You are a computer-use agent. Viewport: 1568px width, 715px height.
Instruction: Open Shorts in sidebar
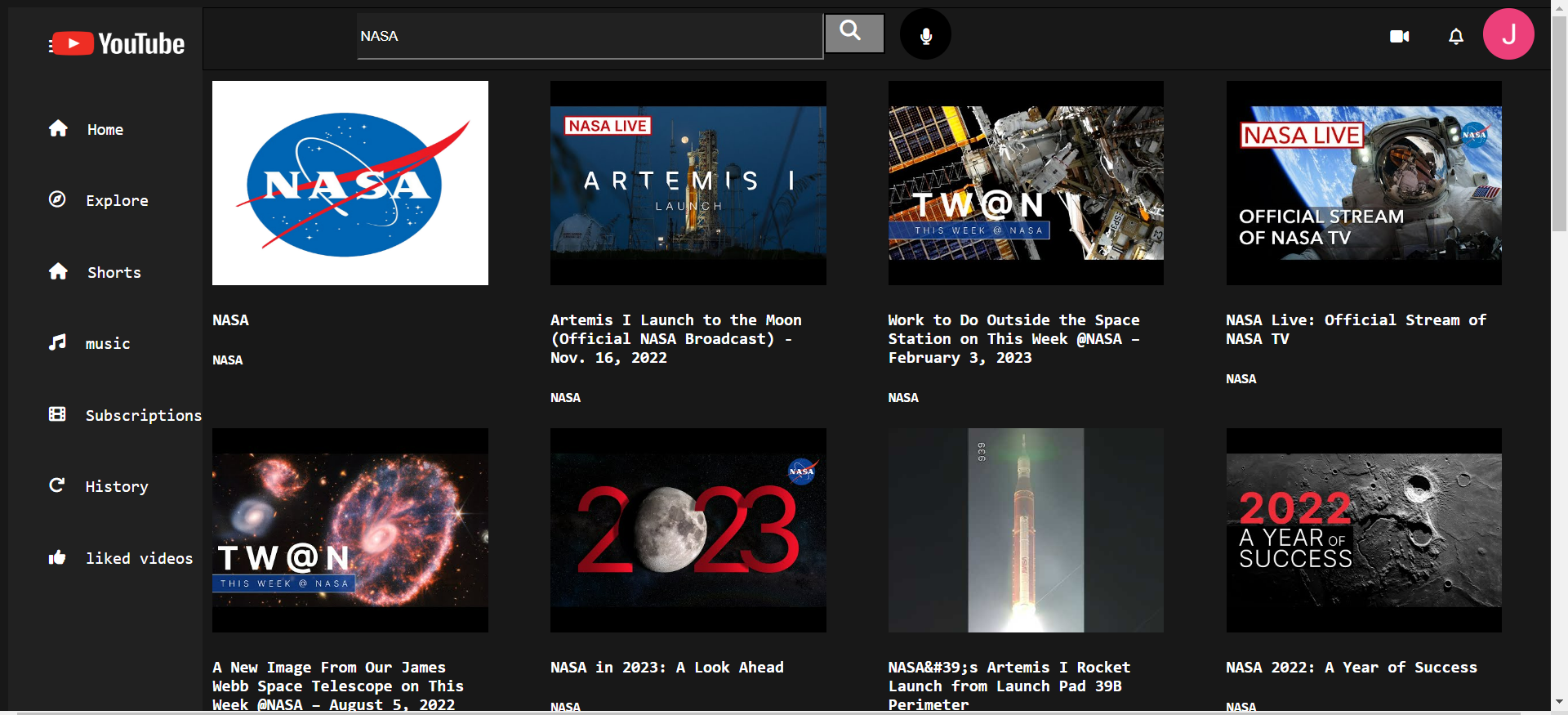[114, 272]
